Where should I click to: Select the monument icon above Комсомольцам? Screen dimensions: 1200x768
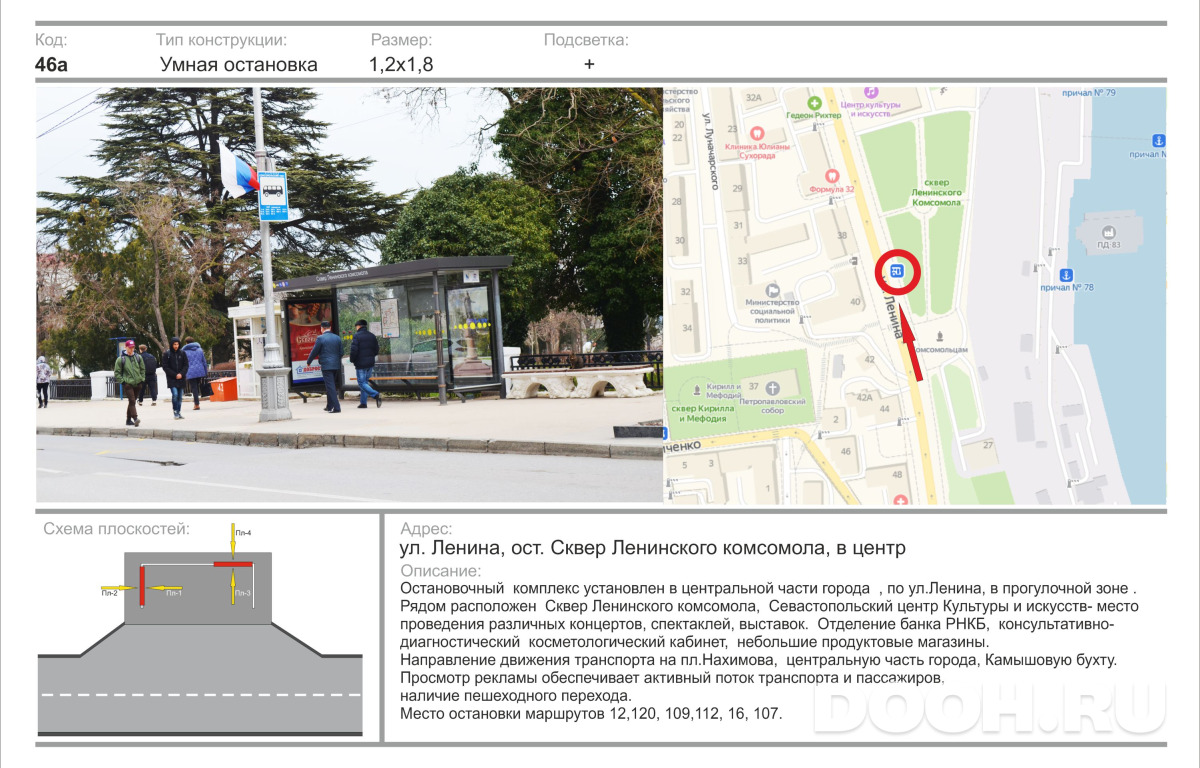[x=939, y=337]
